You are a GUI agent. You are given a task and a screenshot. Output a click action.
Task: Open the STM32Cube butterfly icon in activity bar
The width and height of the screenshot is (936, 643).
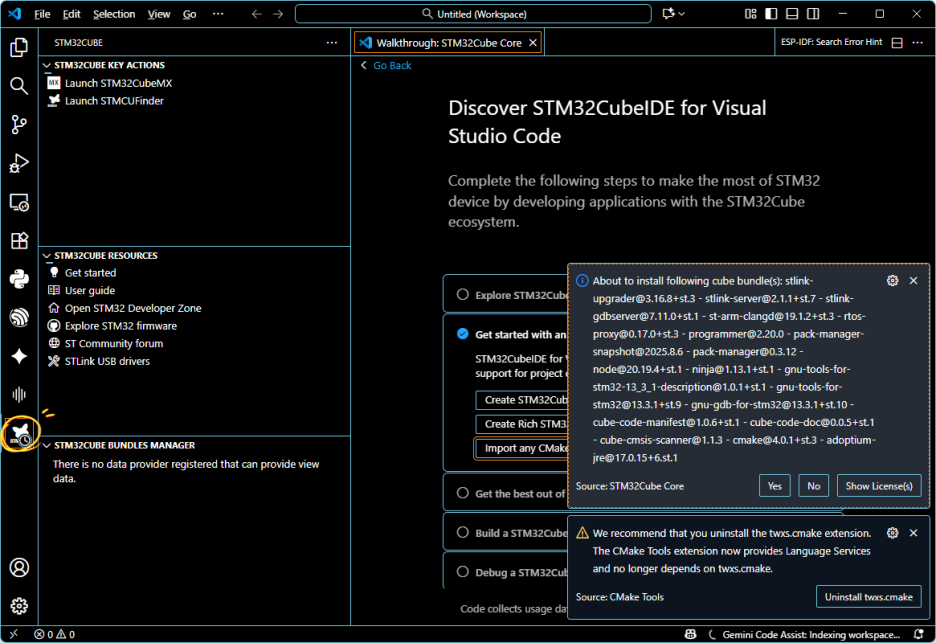pyautogui.click(x=20, y=433)
